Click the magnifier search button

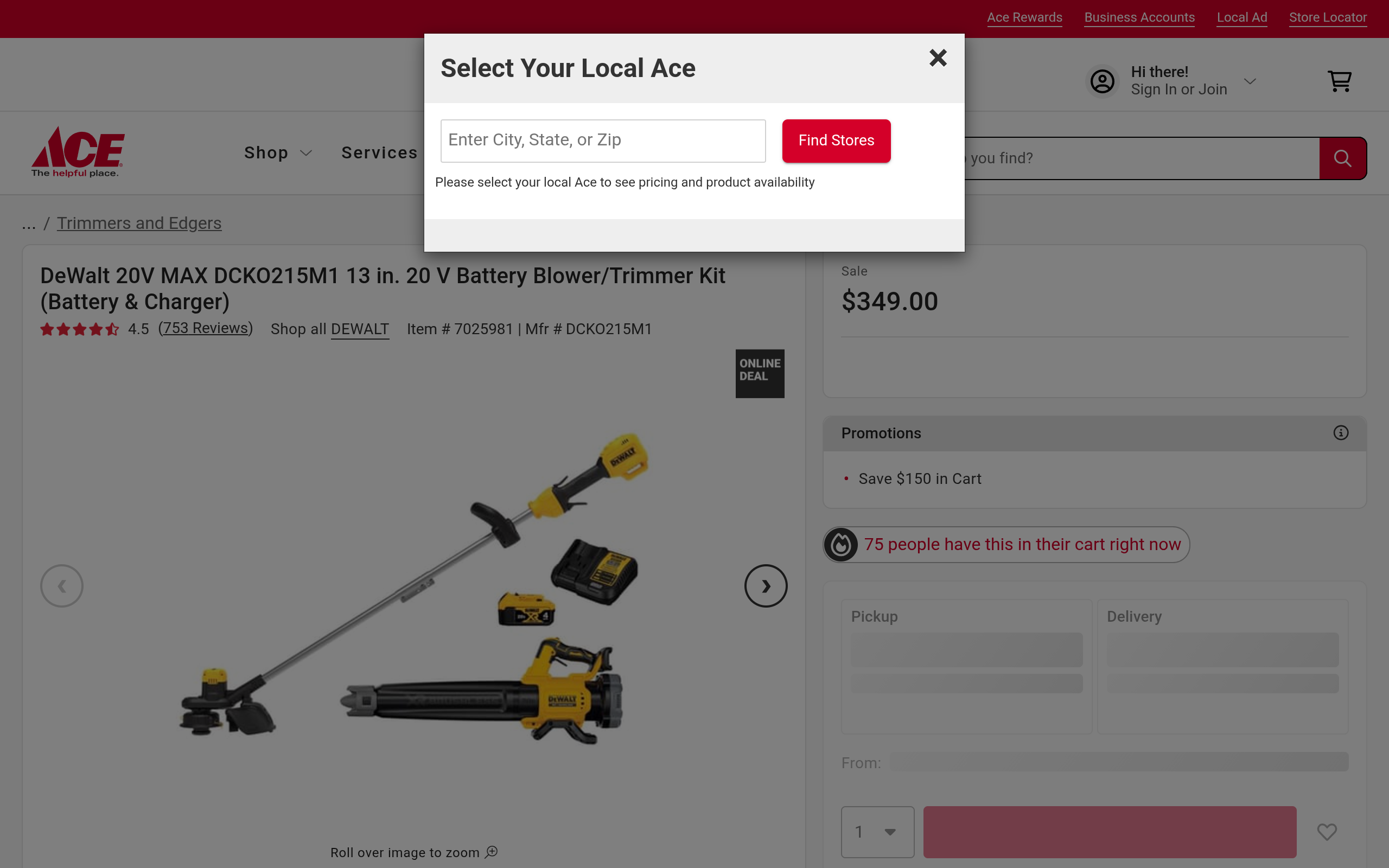tap(1342, 158)
